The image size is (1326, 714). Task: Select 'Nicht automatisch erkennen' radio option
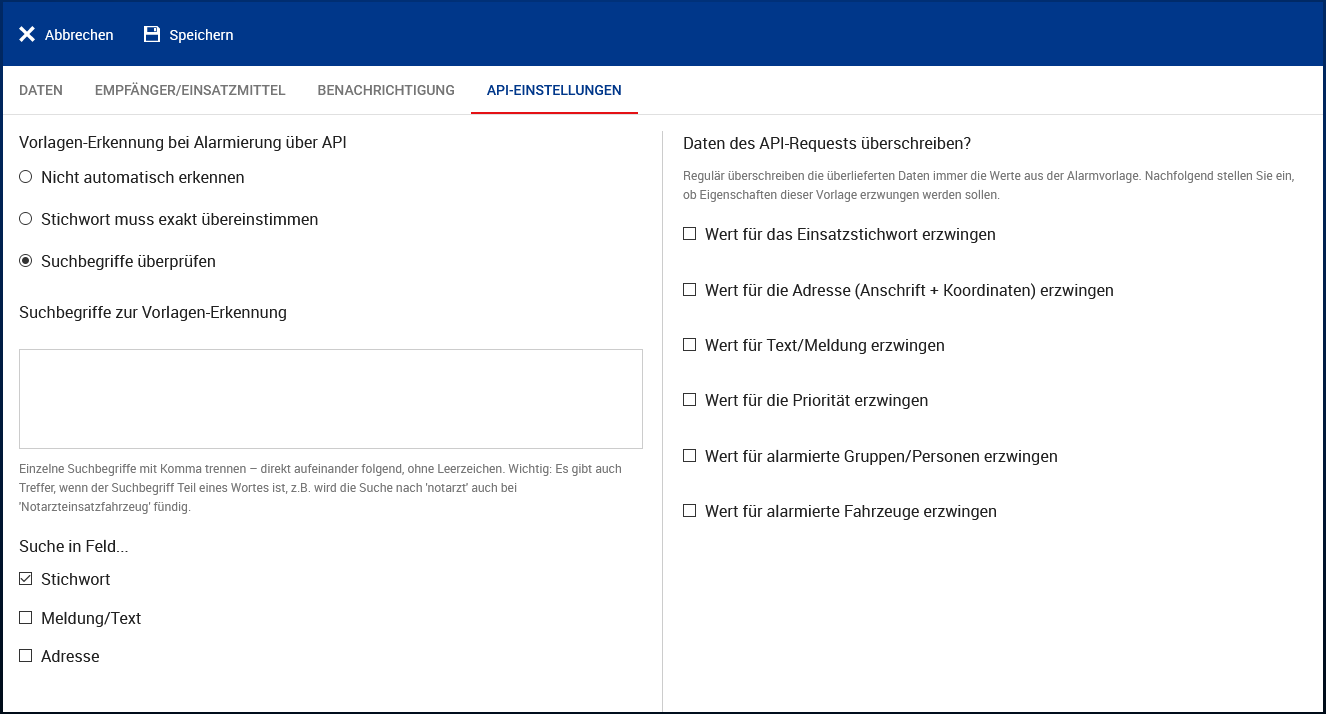point(26,177)
